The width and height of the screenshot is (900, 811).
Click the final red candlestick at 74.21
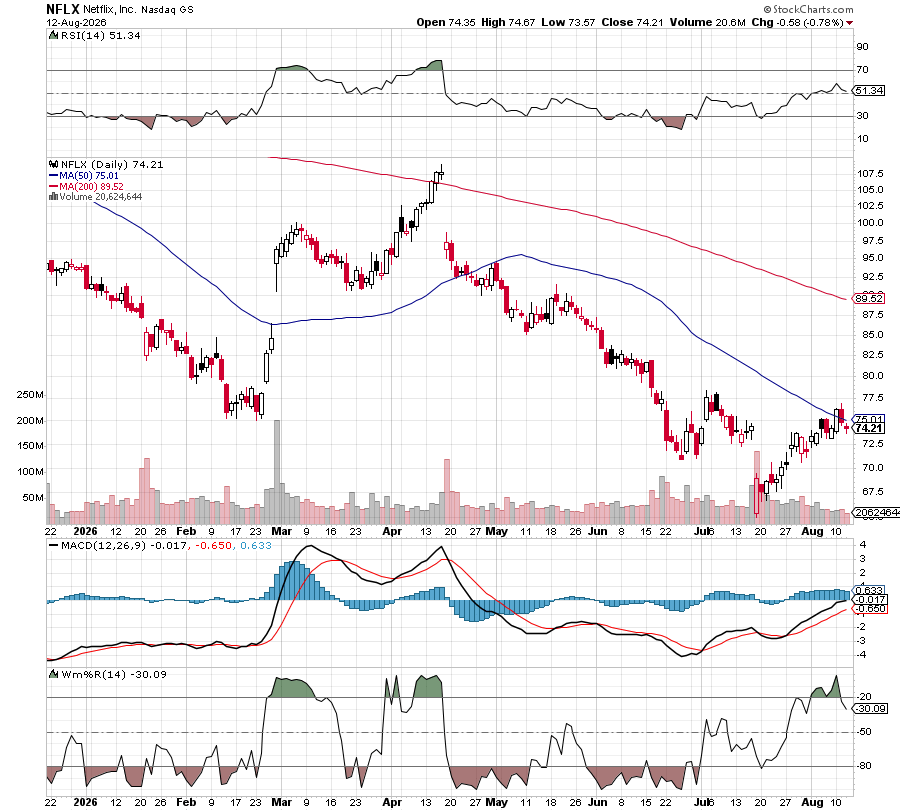[x=847, y=428]
